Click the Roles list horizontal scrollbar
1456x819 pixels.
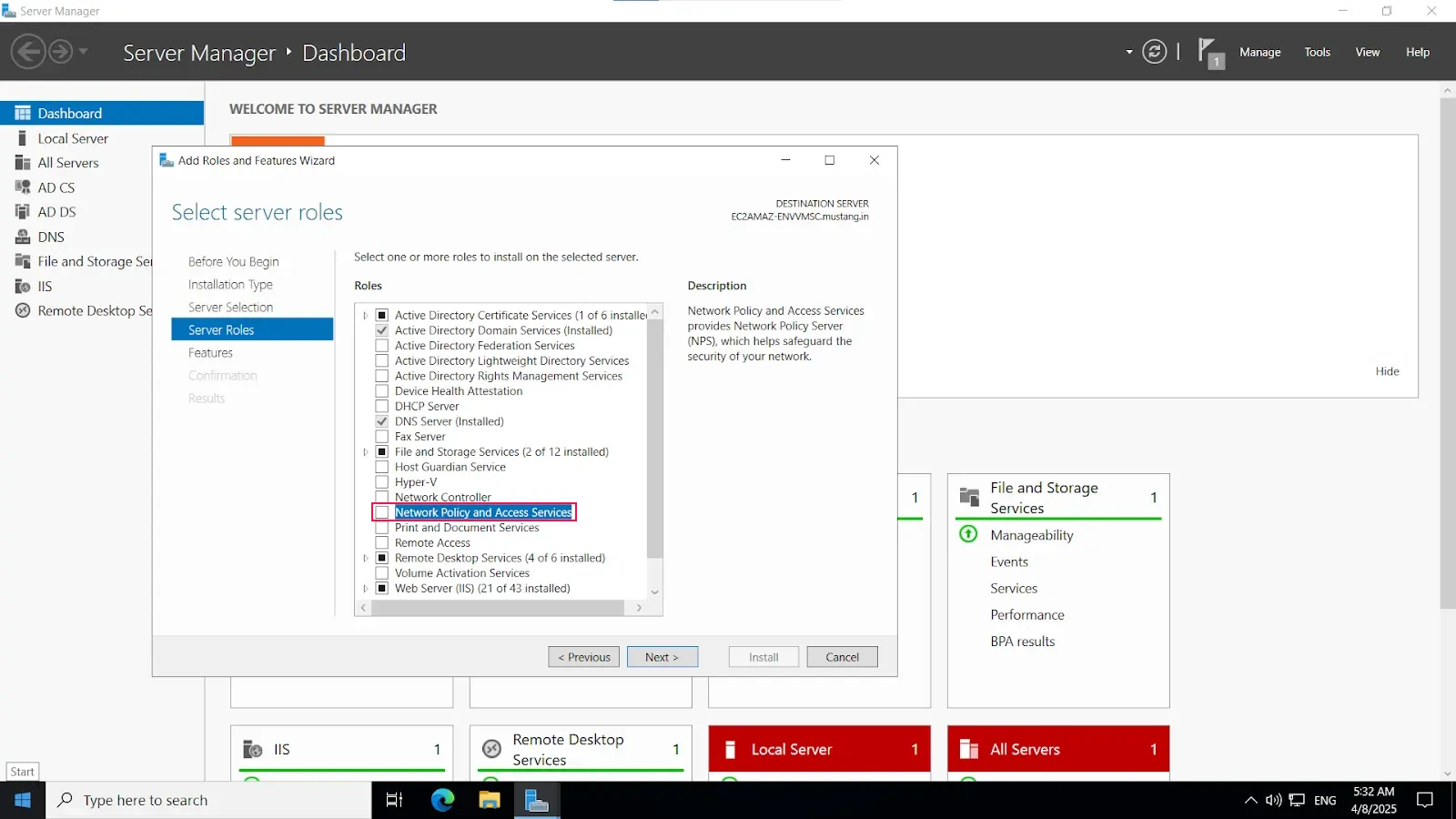tap(498, 608)
